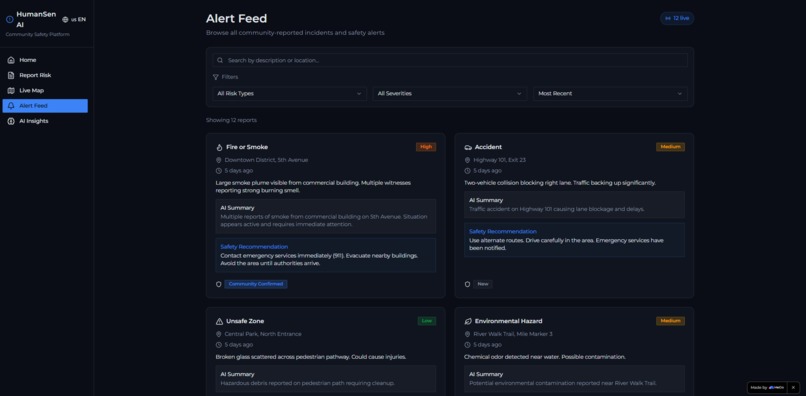The width and height of the screenshot is (806, 396).
Task: Click the Unsafe Zone card title
Action: click(245, 321)
